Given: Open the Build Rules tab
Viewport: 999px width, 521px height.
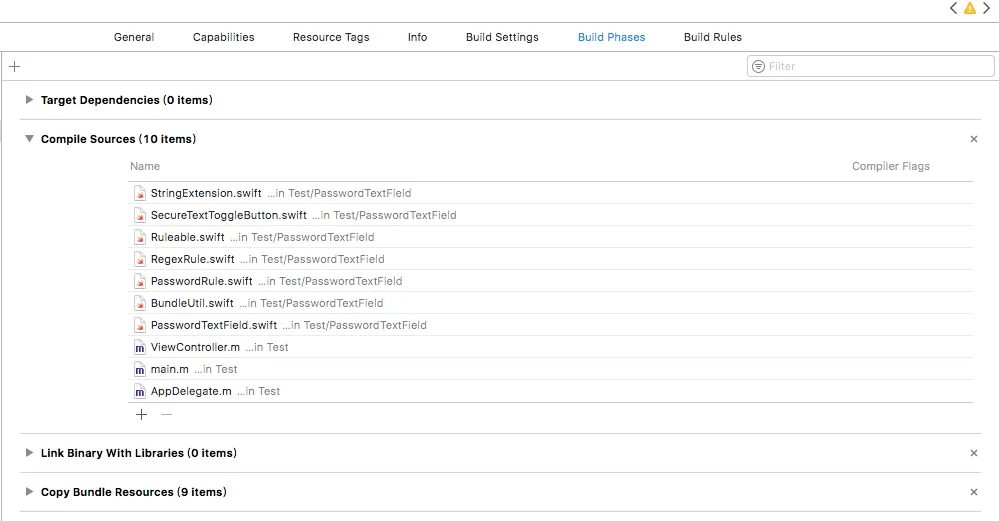Looking at the screenshot, I should (713, 37).
